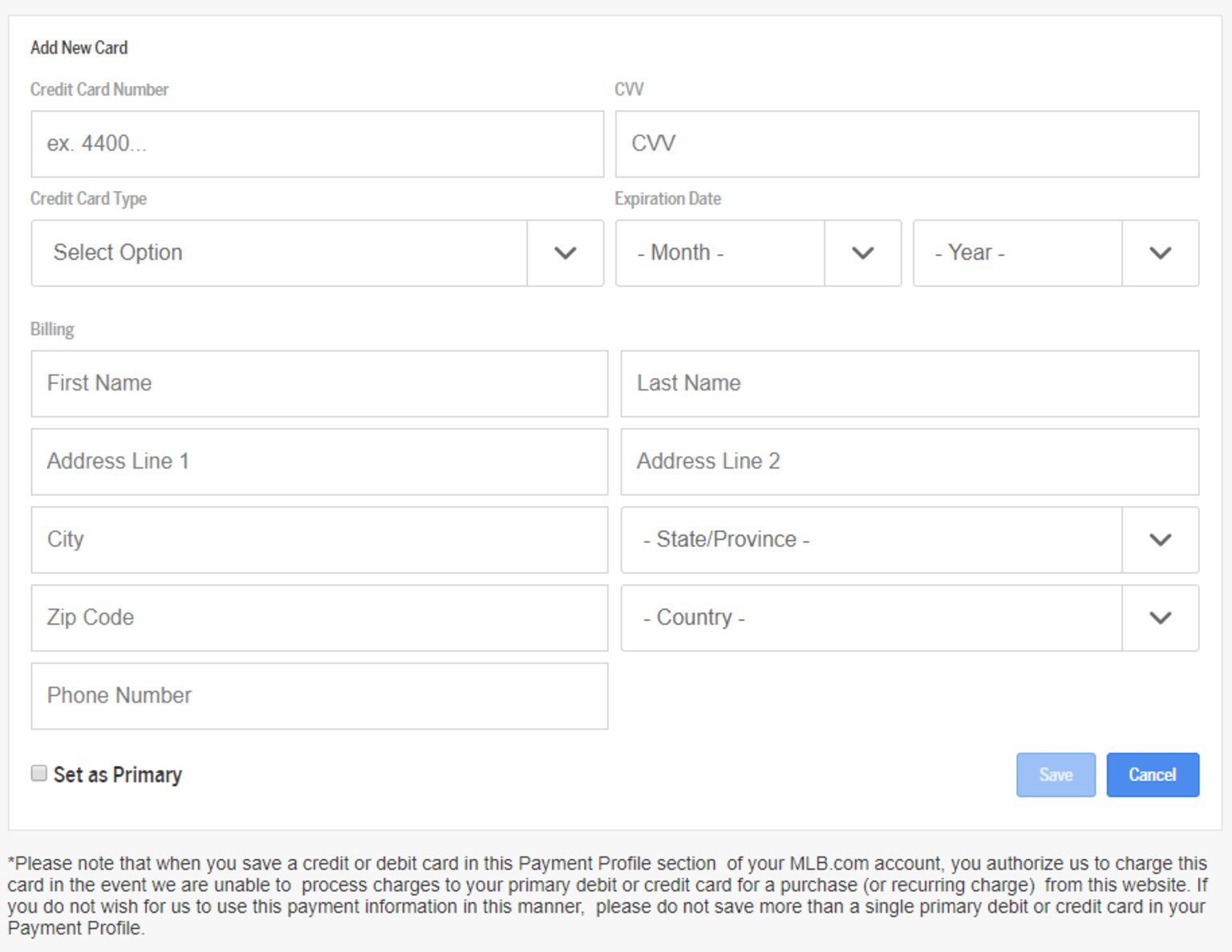1232x952 pixels.
Task: Click the First Name field
Action: coord(319,383)
